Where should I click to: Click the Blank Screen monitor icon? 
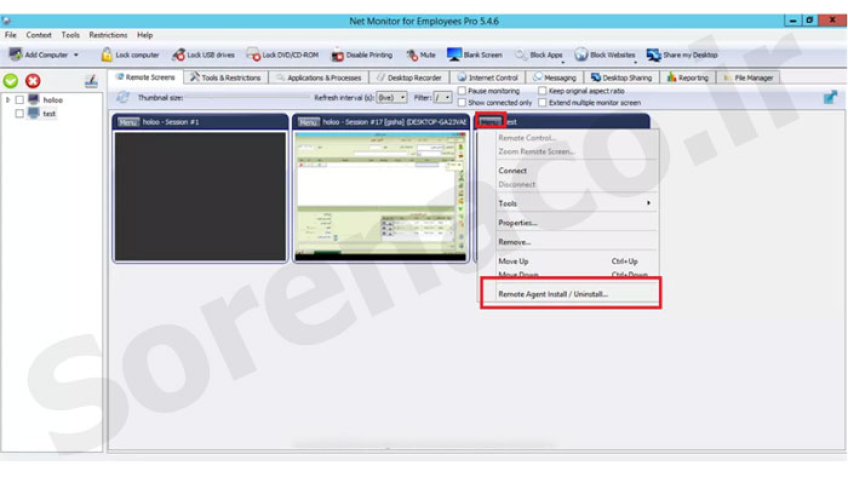pyautogui.click(x=454, y=55)
